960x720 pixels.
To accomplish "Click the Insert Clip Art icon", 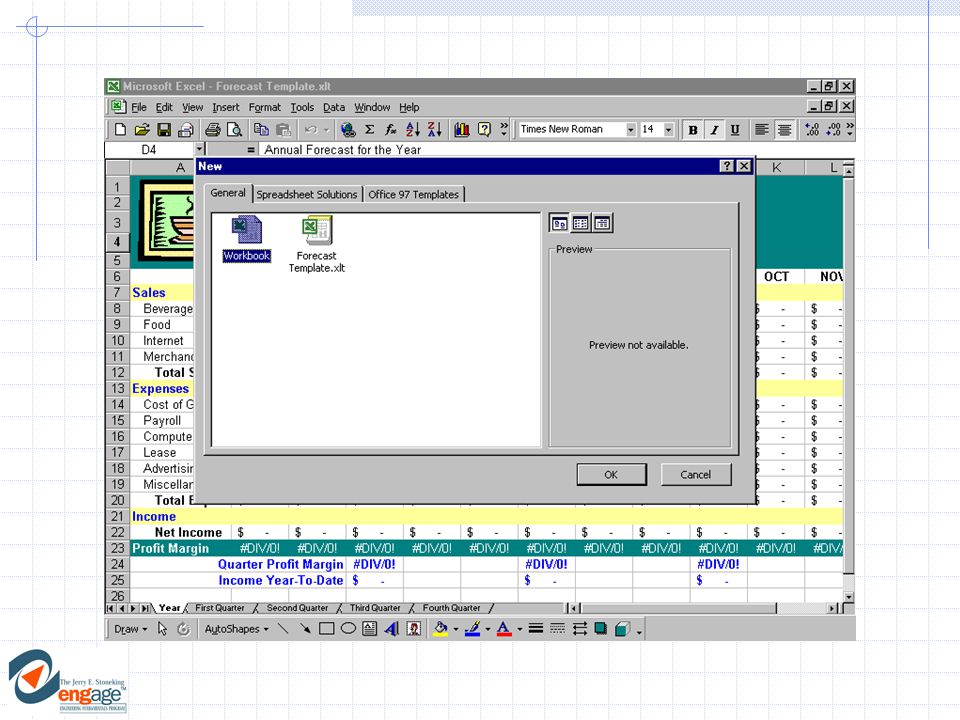I will coord(414,629).
